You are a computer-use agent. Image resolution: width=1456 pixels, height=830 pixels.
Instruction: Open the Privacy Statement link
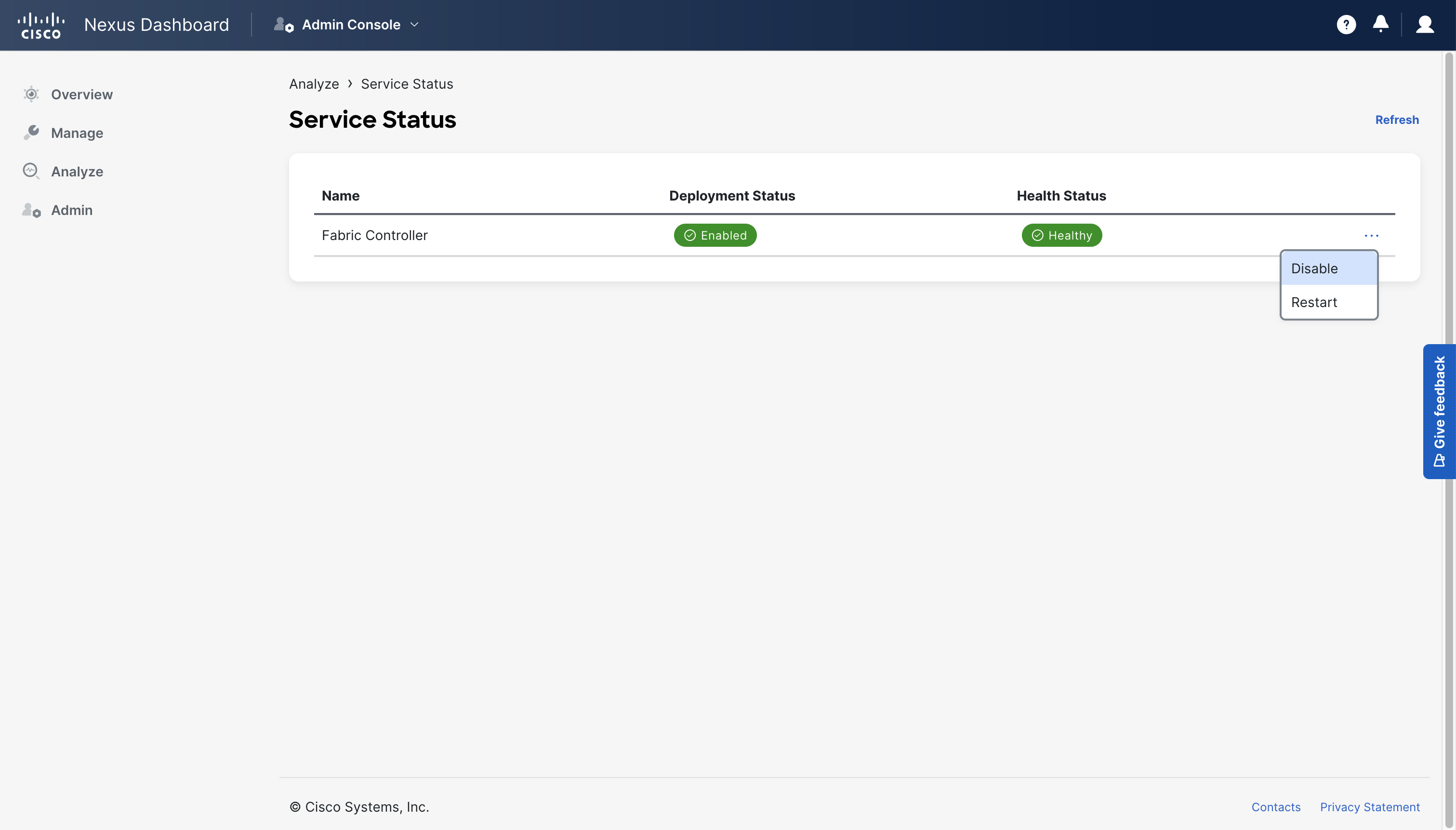coord(1369,807)
